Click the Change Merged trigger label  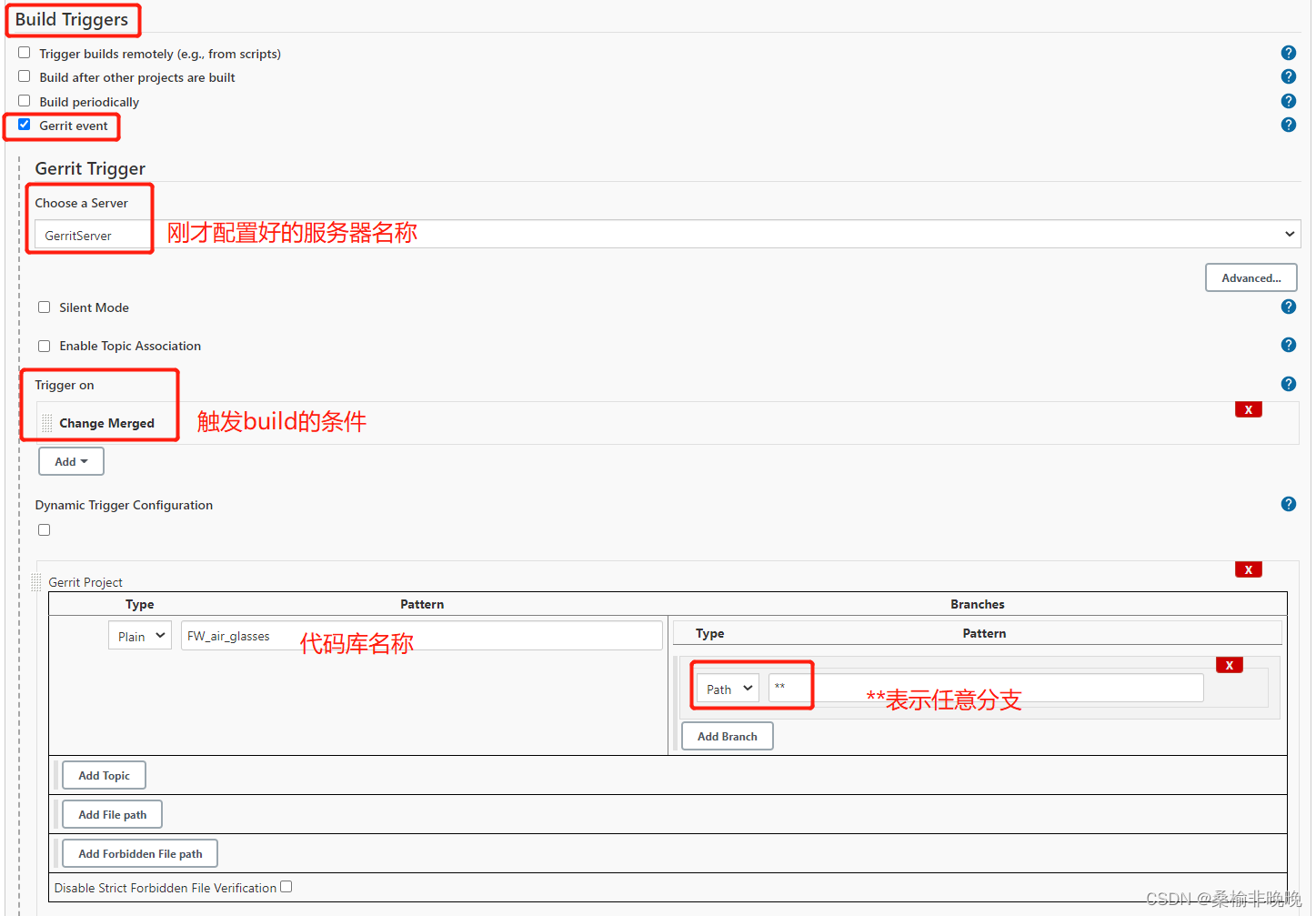[x=106, y=423]
